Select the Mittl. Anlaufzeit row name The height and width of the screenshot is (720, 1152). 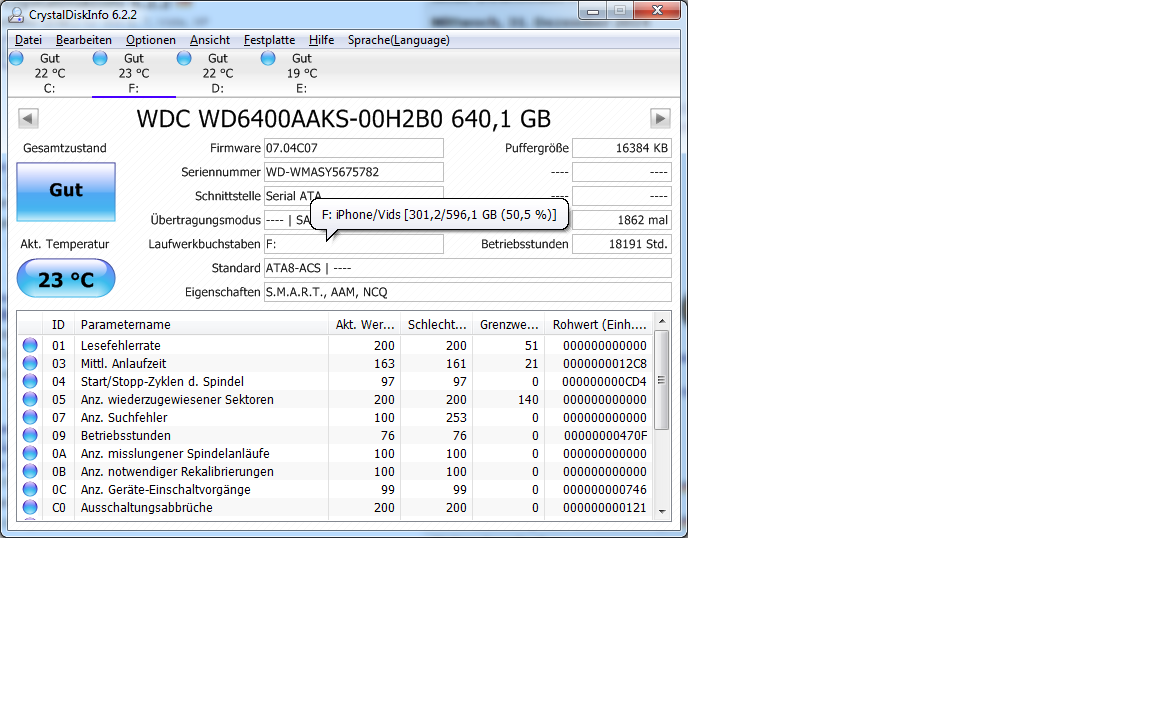(x=123, y=363)
